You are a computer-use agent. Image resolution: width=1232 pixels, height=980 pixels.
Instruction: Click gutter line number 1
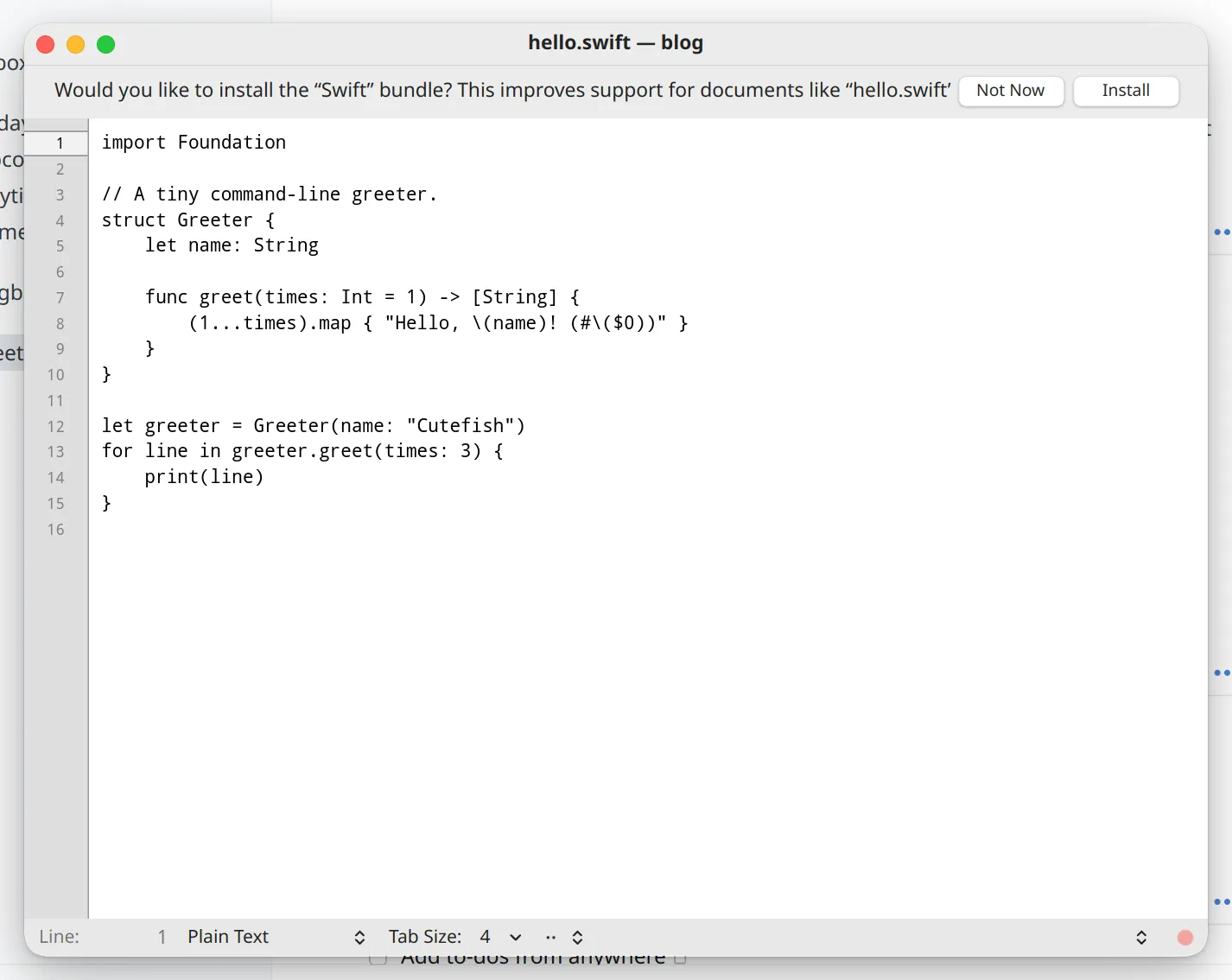pos(60,143)
